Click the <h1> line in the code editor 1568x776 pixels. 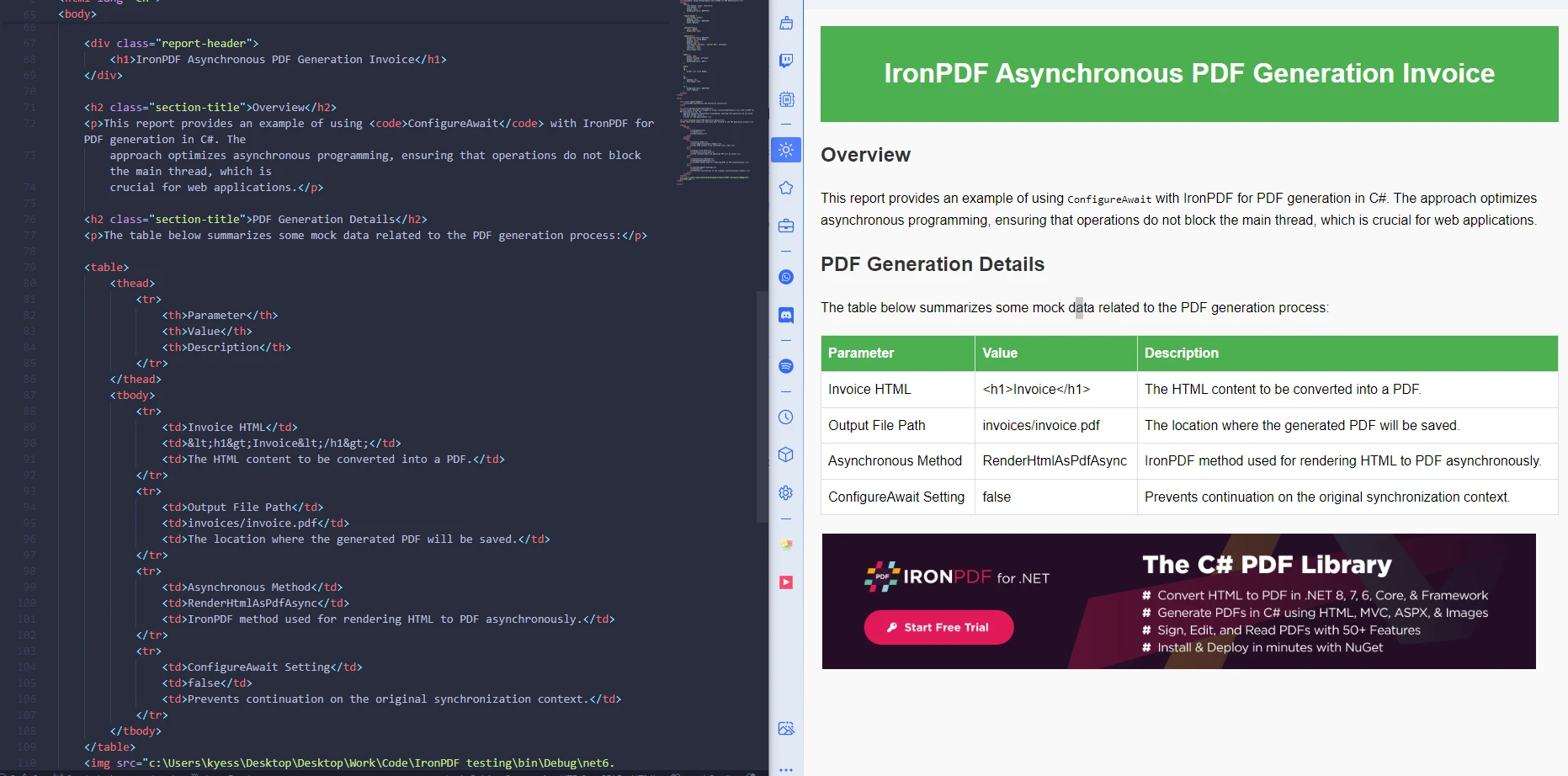pos(278,60)
